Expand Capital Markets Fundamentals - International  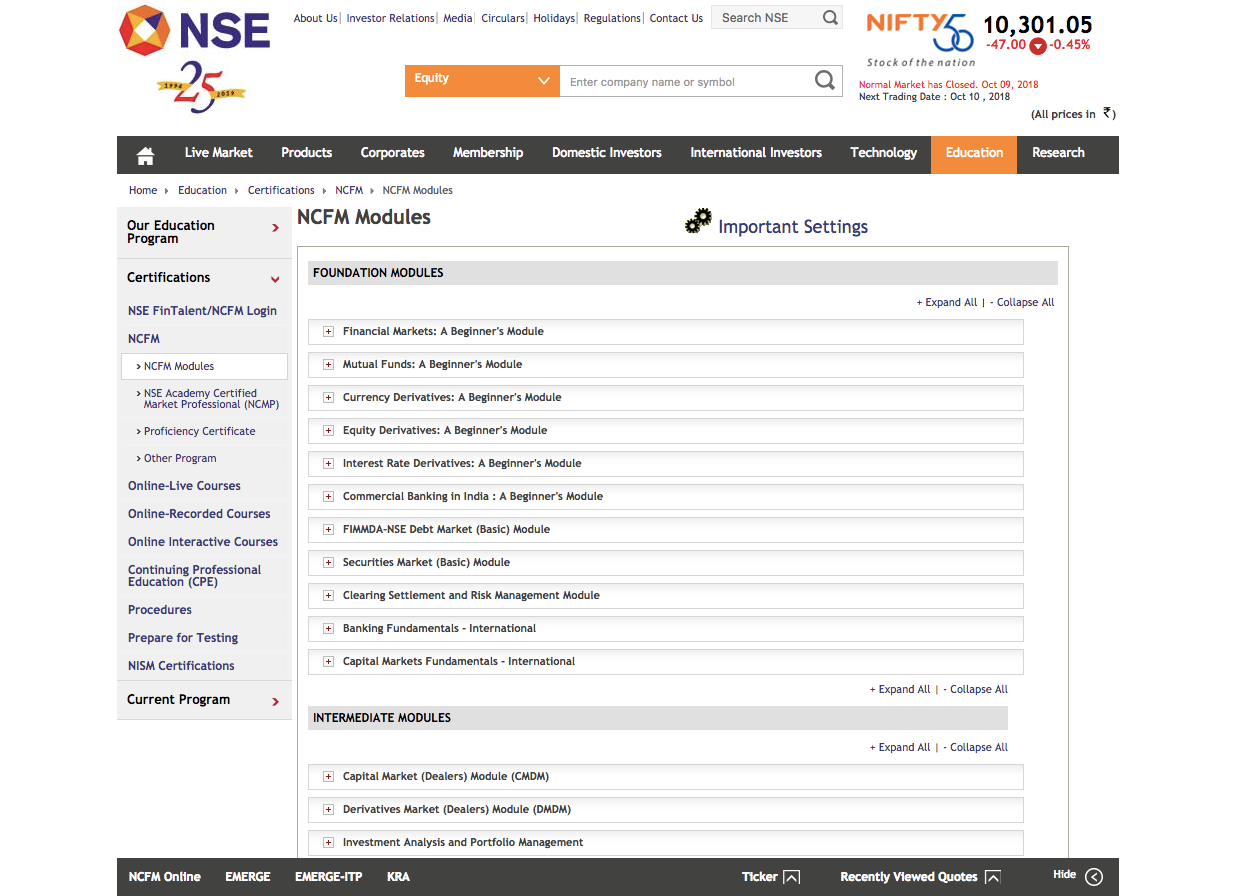(x=328, y=661)
